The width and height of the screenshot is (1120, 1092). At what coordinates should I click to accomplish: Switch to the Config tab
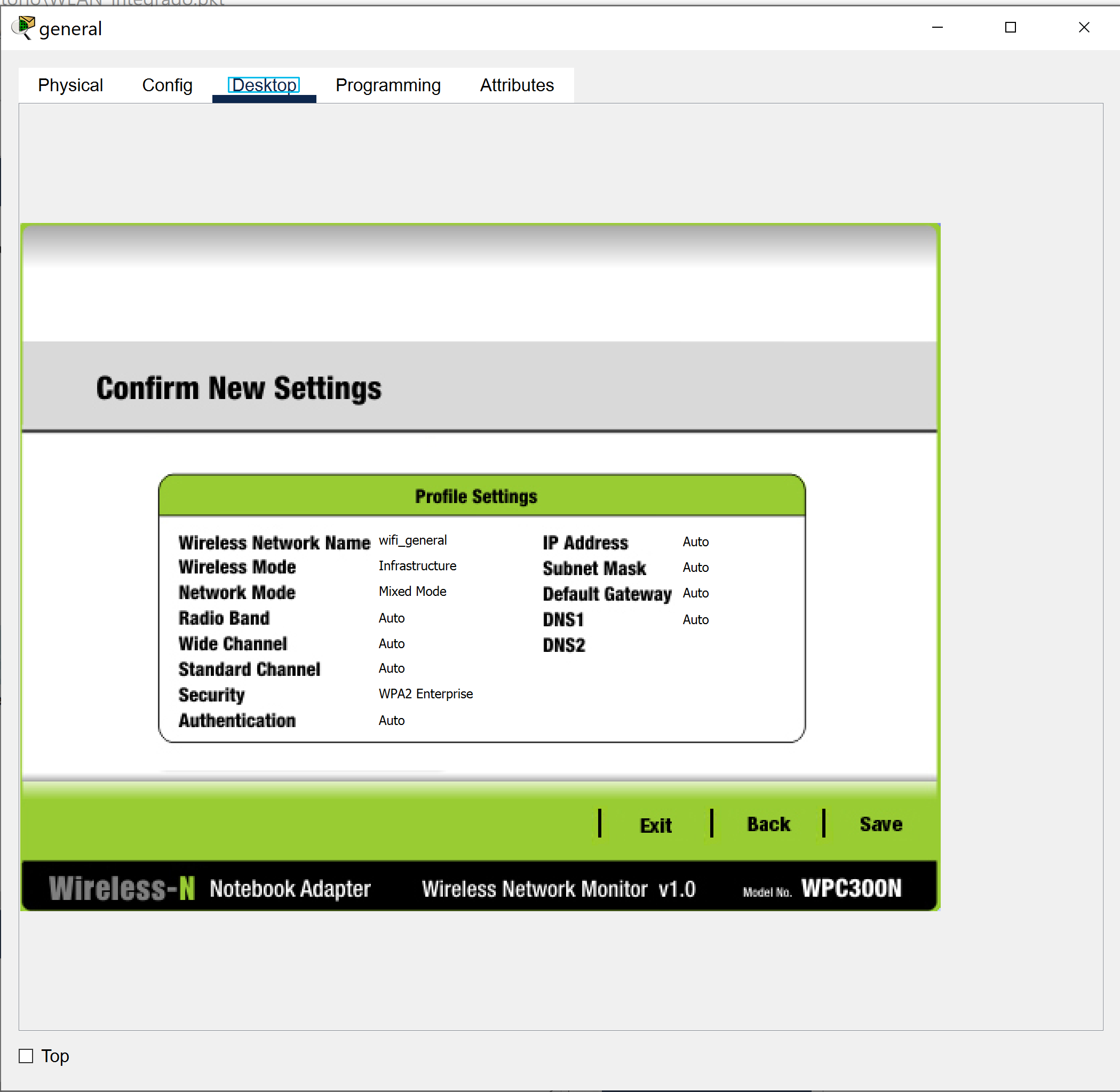pyautogui.click(x=167, y=85)
